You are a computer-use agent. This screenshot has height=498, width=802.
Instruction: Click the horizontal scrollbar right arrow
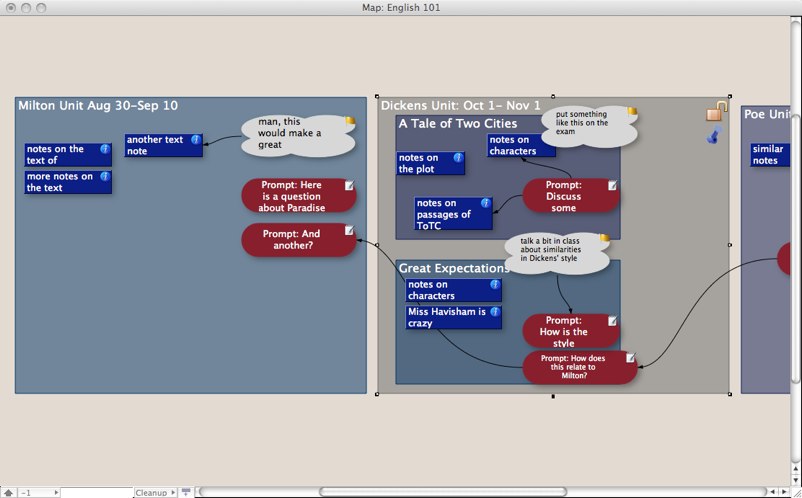(784, 492)
